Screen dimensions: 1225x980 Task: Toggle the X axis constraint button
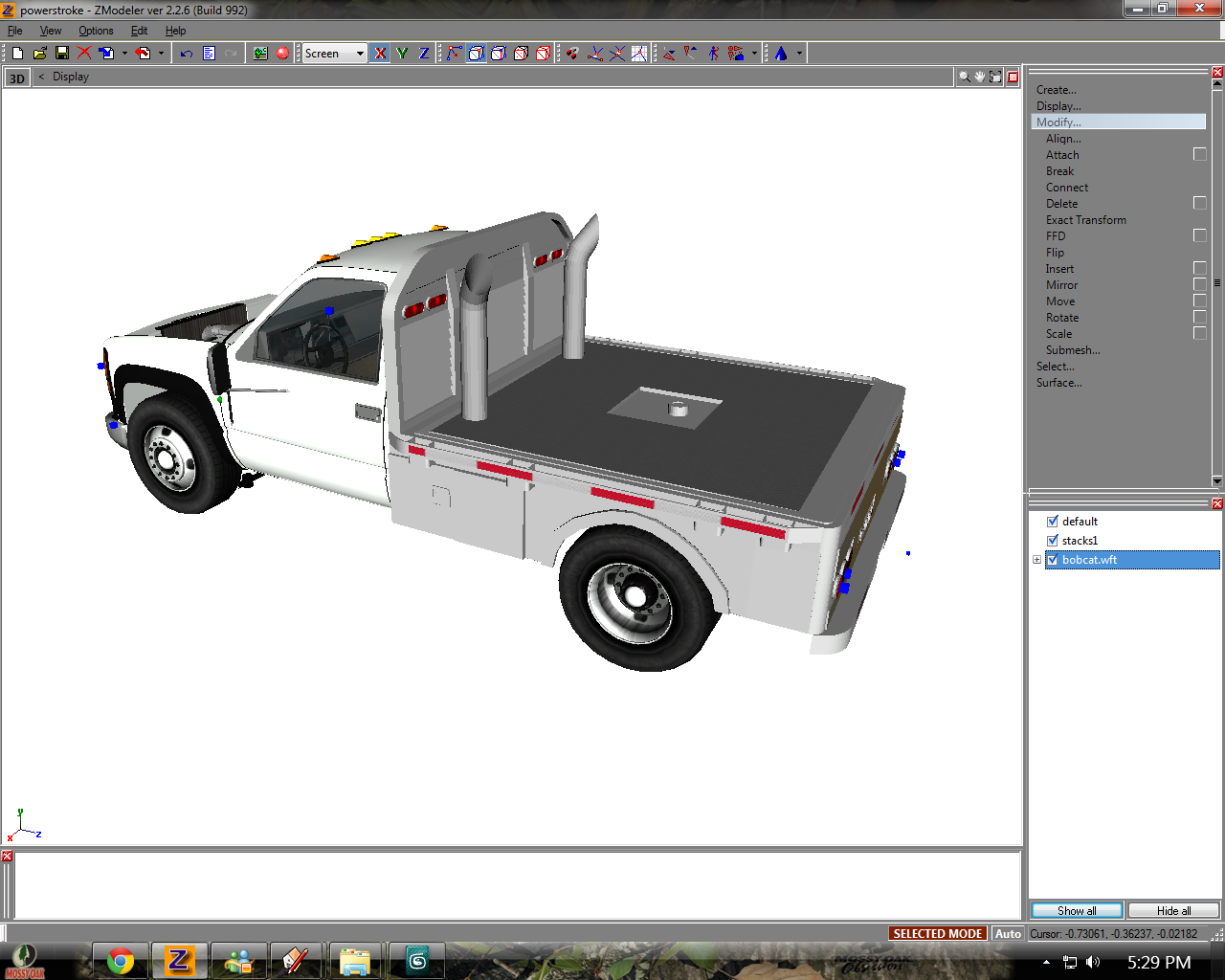point(380,54)
